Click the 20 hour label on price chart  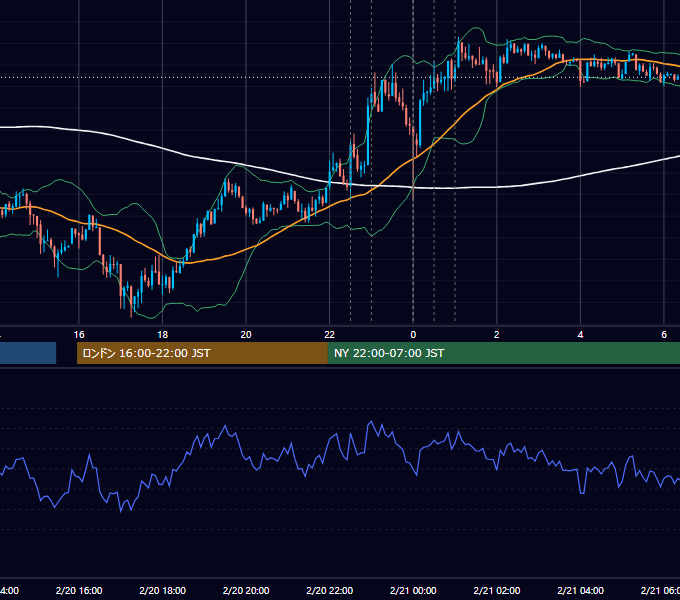click(246, 335)
